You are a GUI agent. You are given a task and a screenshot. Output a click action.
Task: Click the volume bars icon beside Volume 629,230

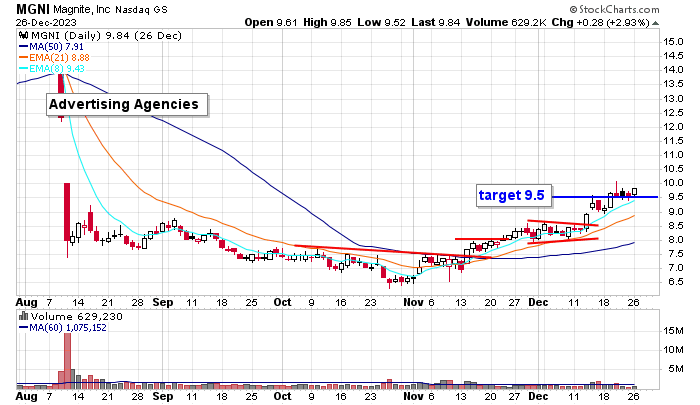23,317
